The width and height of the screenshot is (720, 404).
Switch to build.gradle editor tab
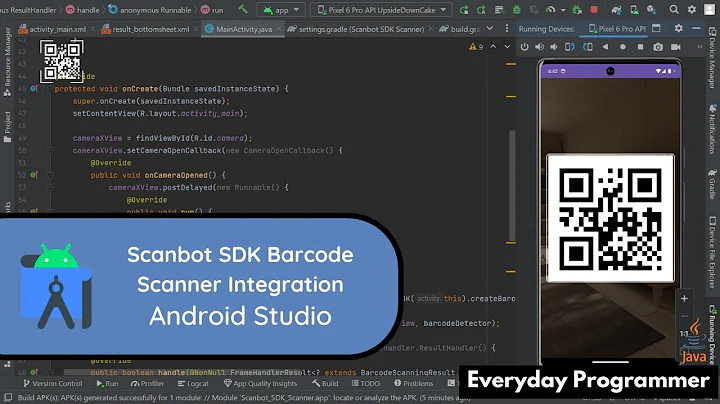point(460,29)
